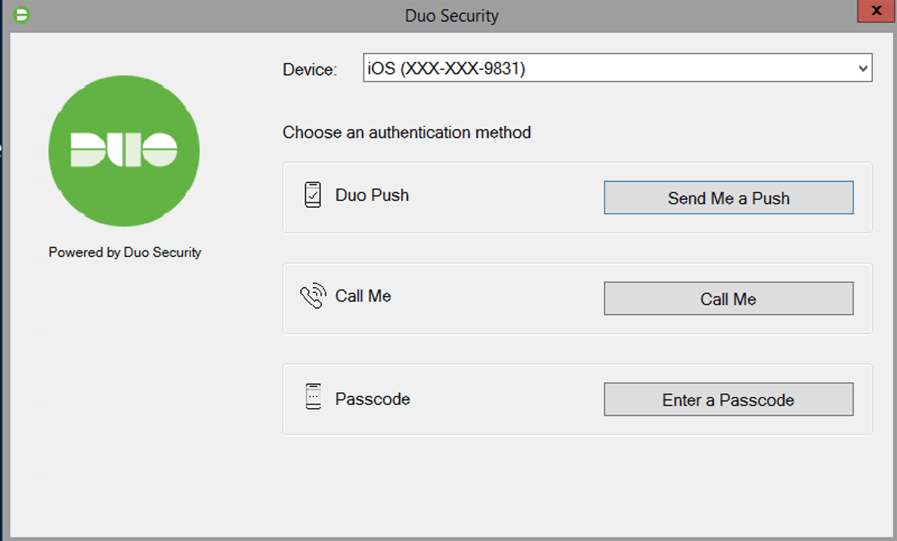Click the Device dropdown chevron arrow
Image resolution: width=897 pixels, height=541 pixels.
coord(863,69)
